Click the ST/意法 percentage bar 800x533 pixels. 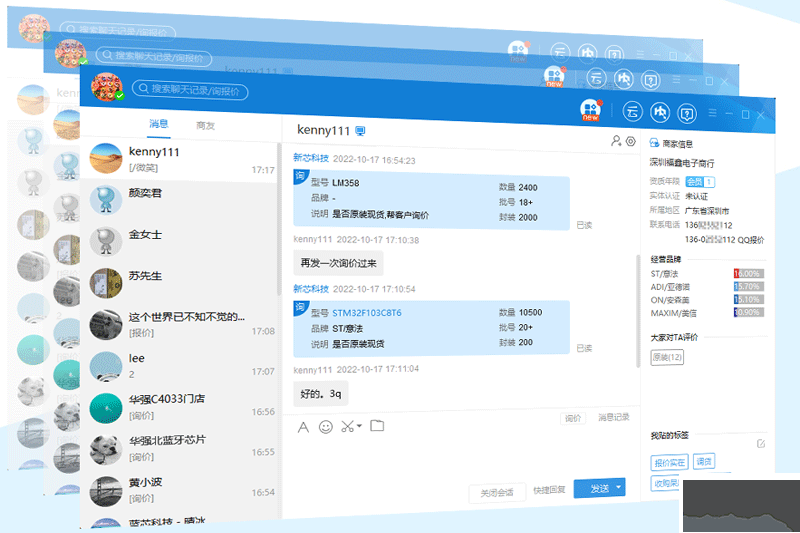point(748,273)
